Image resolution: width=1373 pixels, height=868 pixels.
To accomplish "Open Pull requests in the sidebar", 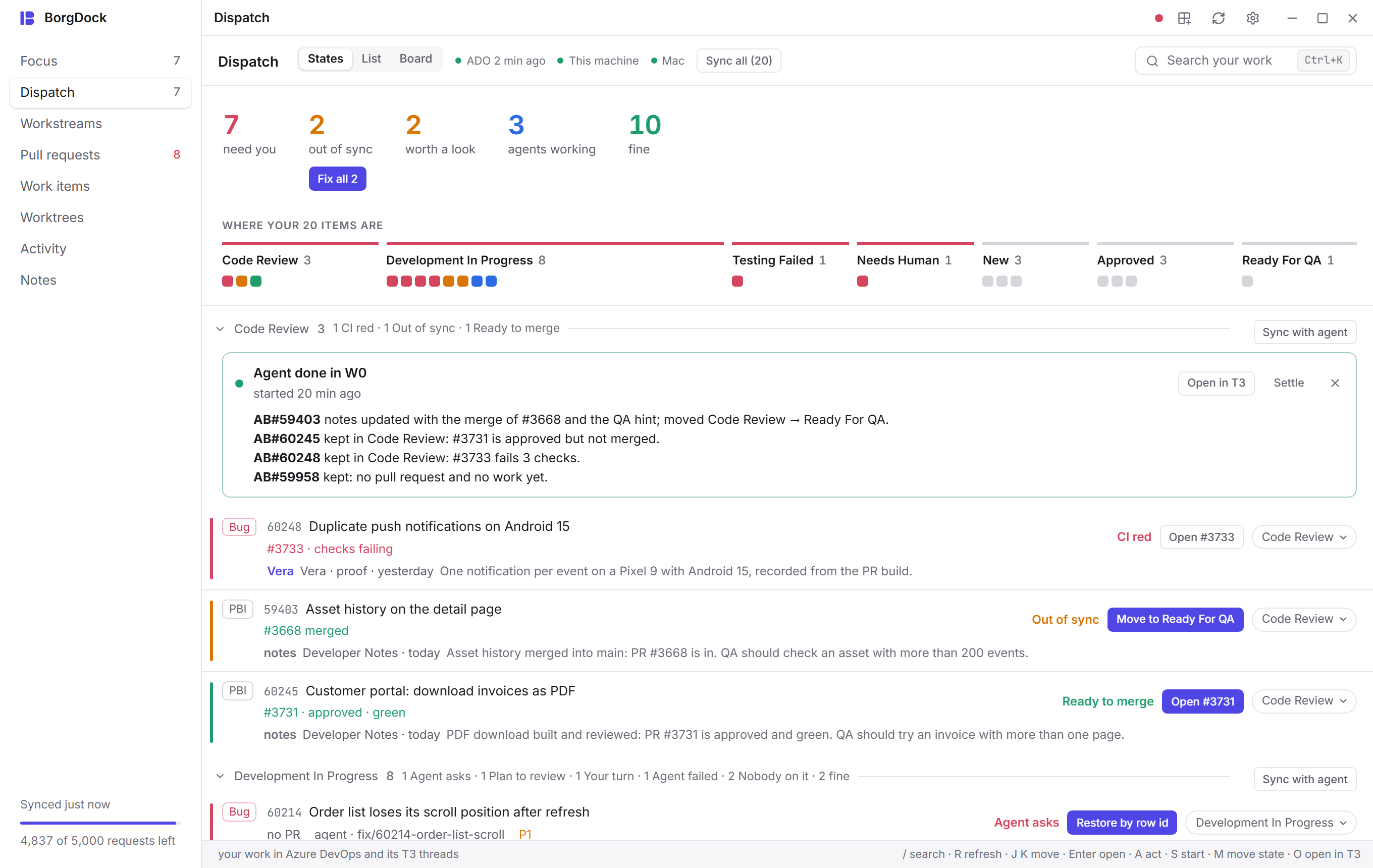I will [x=100, y=155].
